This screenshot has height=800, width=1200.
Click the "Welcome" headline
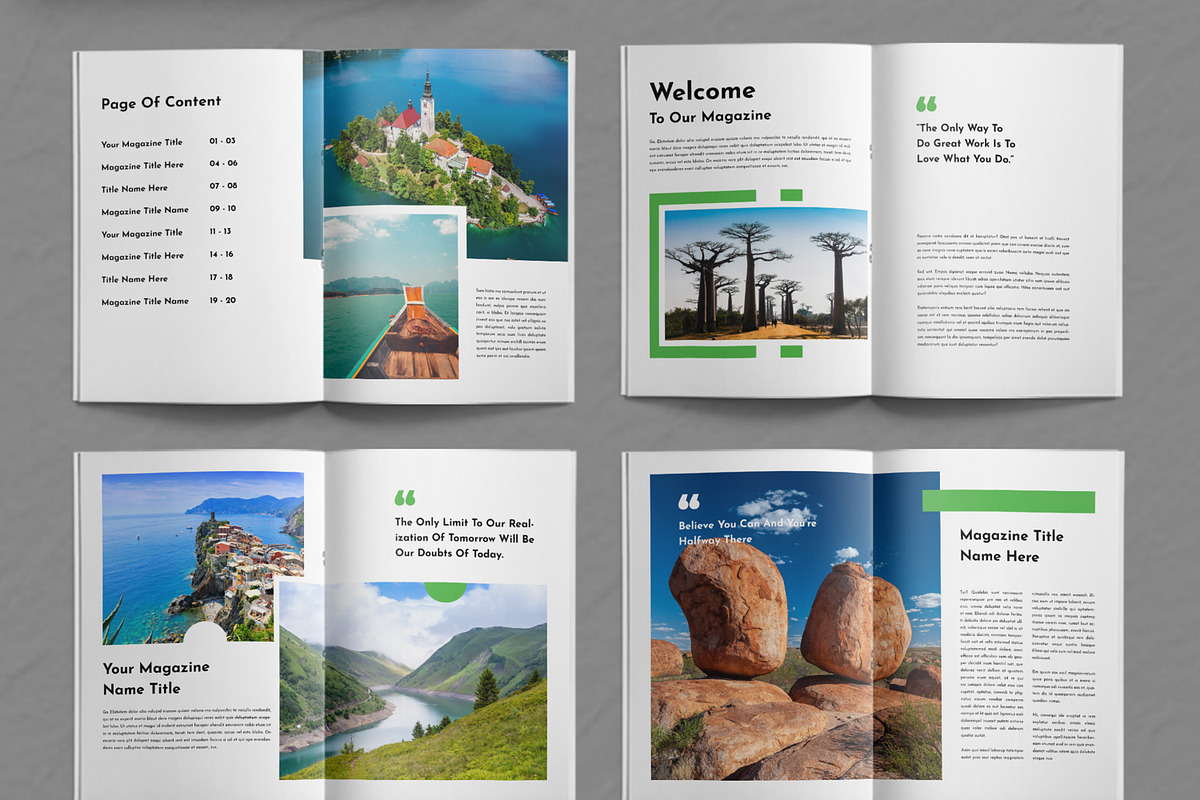click(702, 92)
